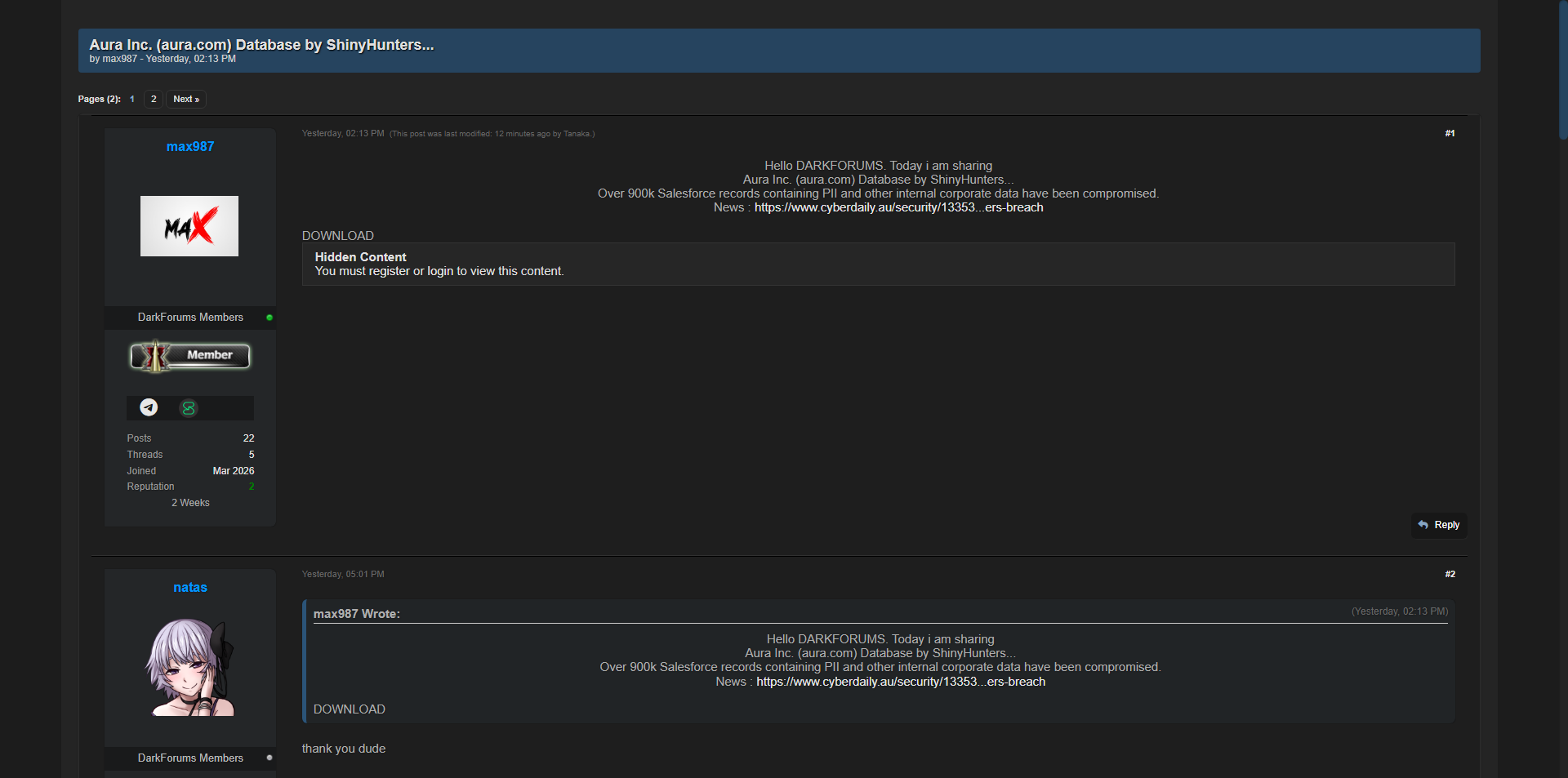Click page 1 in the pagination

tap(132, 99)
